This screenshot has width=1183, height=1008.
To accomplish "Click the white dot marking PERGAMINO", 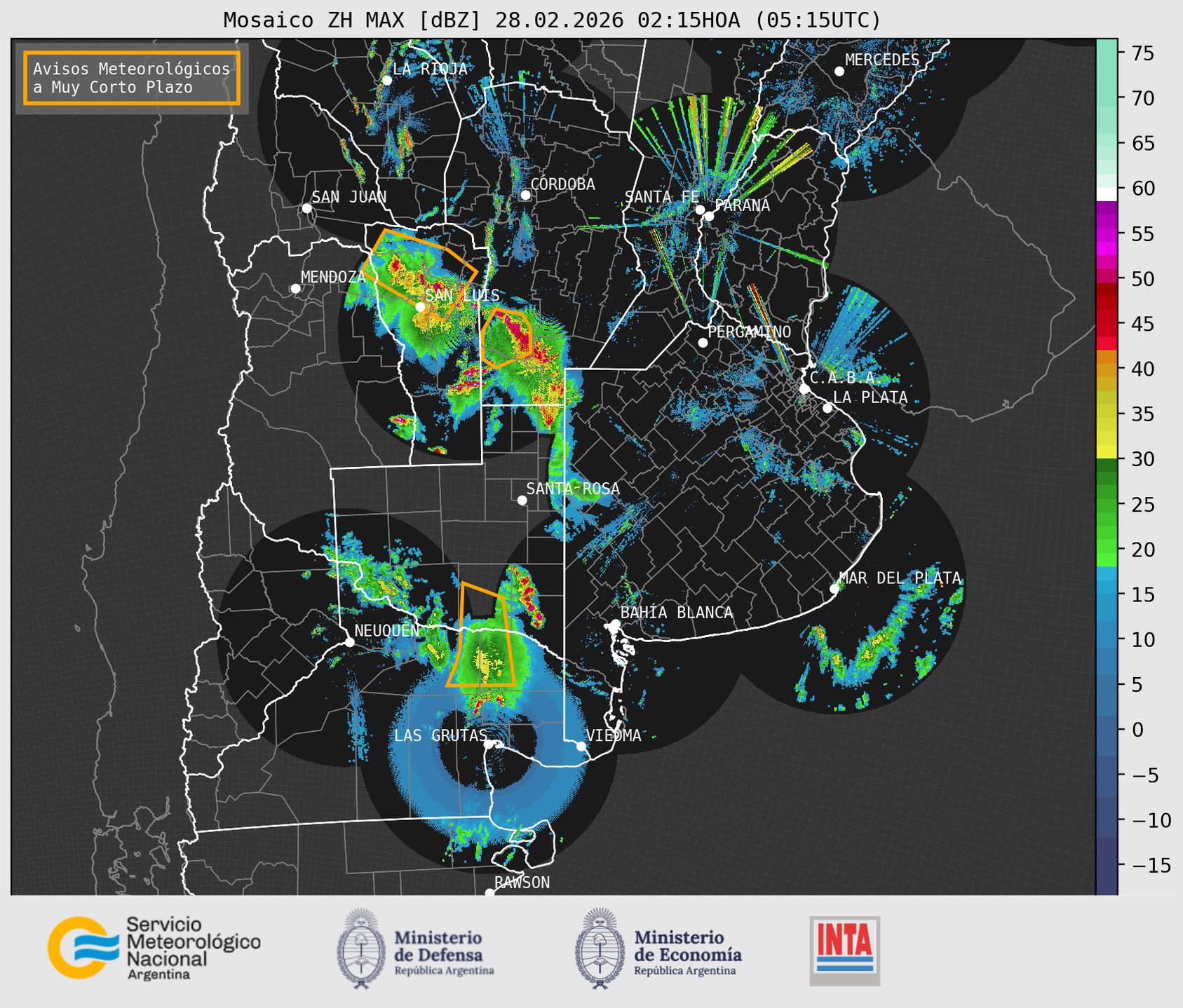I will coord(703,343).
